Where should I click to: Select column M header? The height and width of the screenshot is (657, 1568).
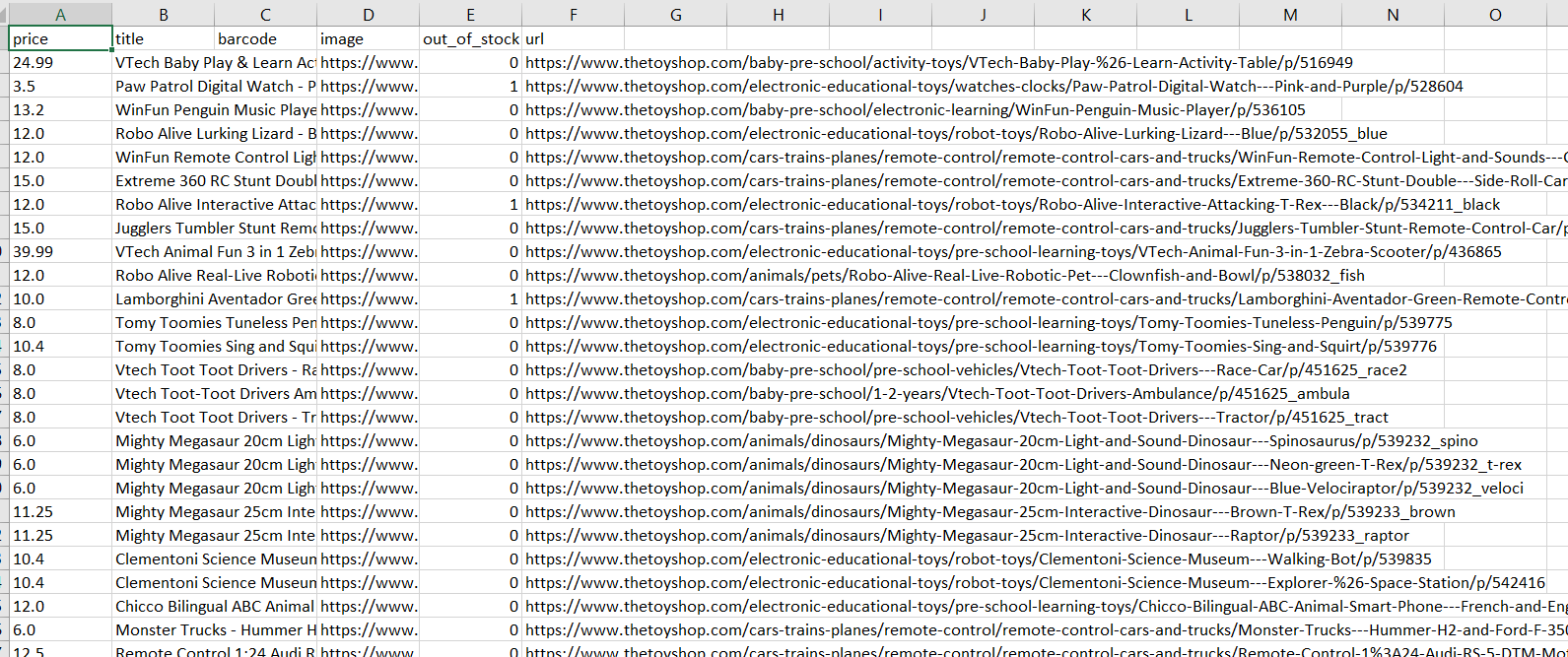1291,14
